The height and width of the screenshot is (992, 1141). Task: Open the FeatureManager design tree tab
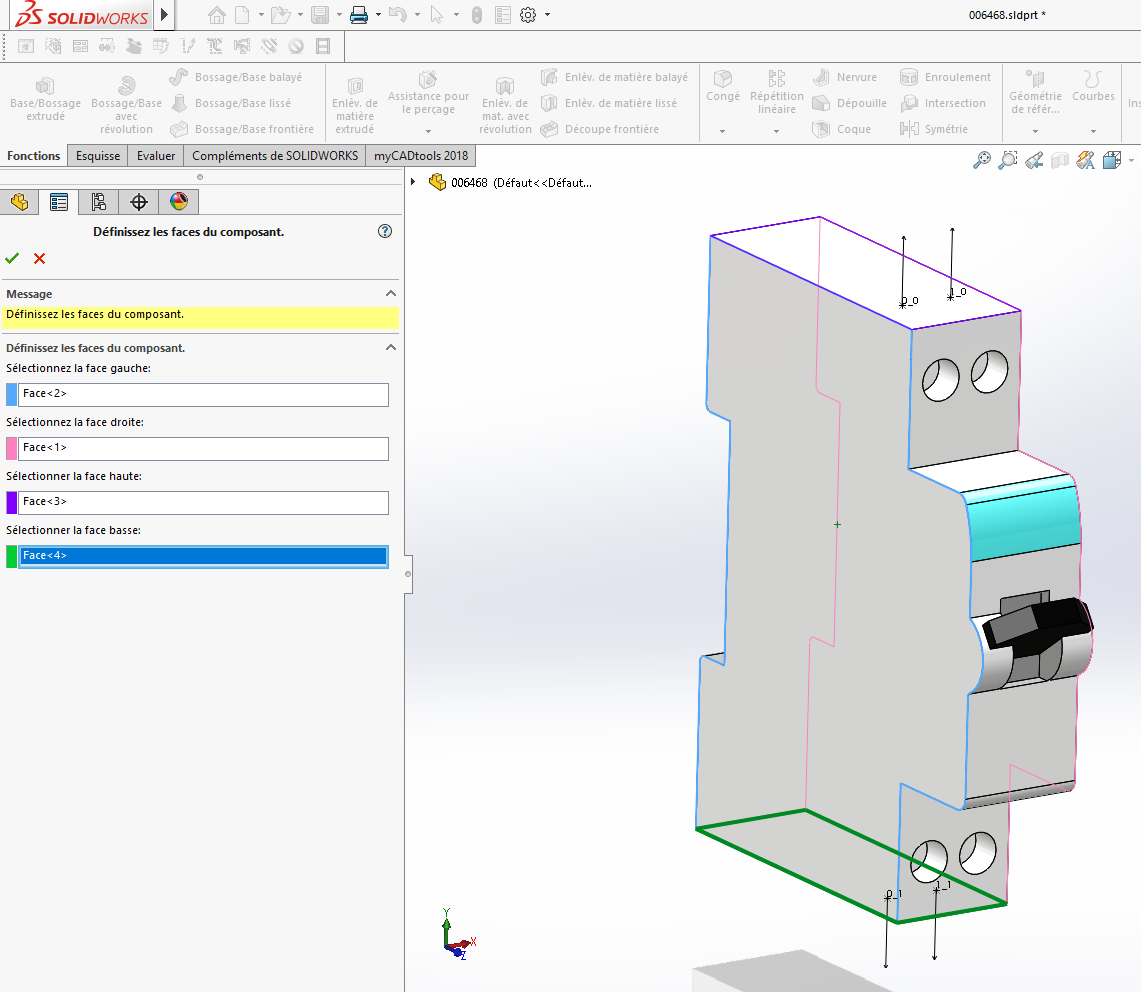(x=20, y=202)
